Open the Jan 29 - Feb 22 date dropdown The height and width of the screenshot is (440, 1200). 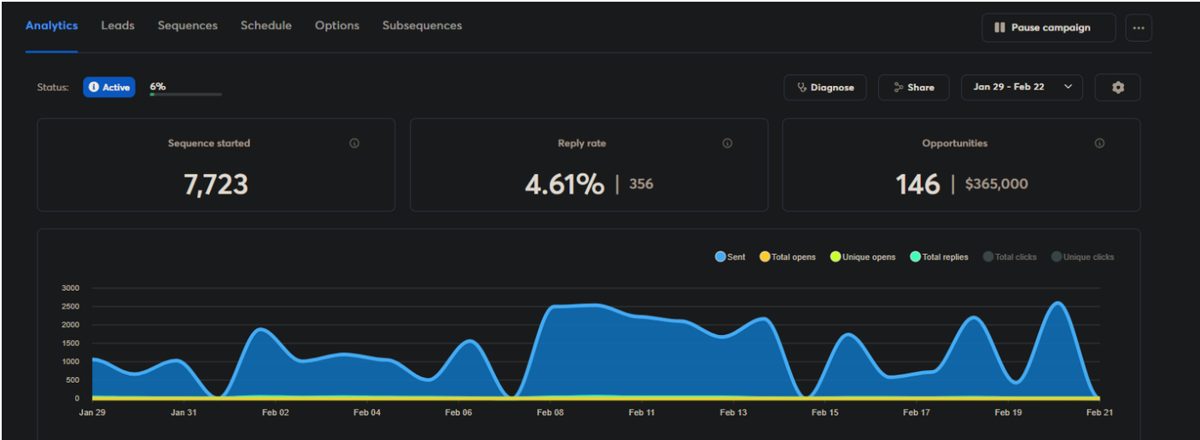coord(1022,87)
